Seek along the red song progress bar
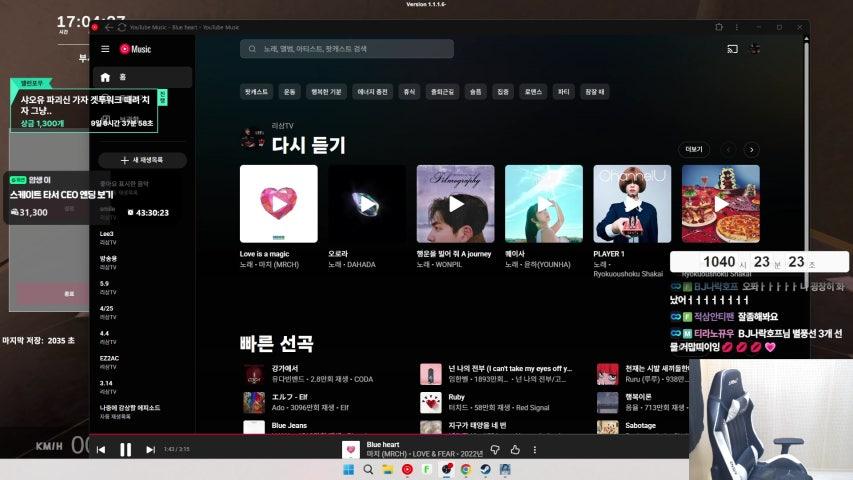This screenshot has width=853, height=480. coord(389,434)
